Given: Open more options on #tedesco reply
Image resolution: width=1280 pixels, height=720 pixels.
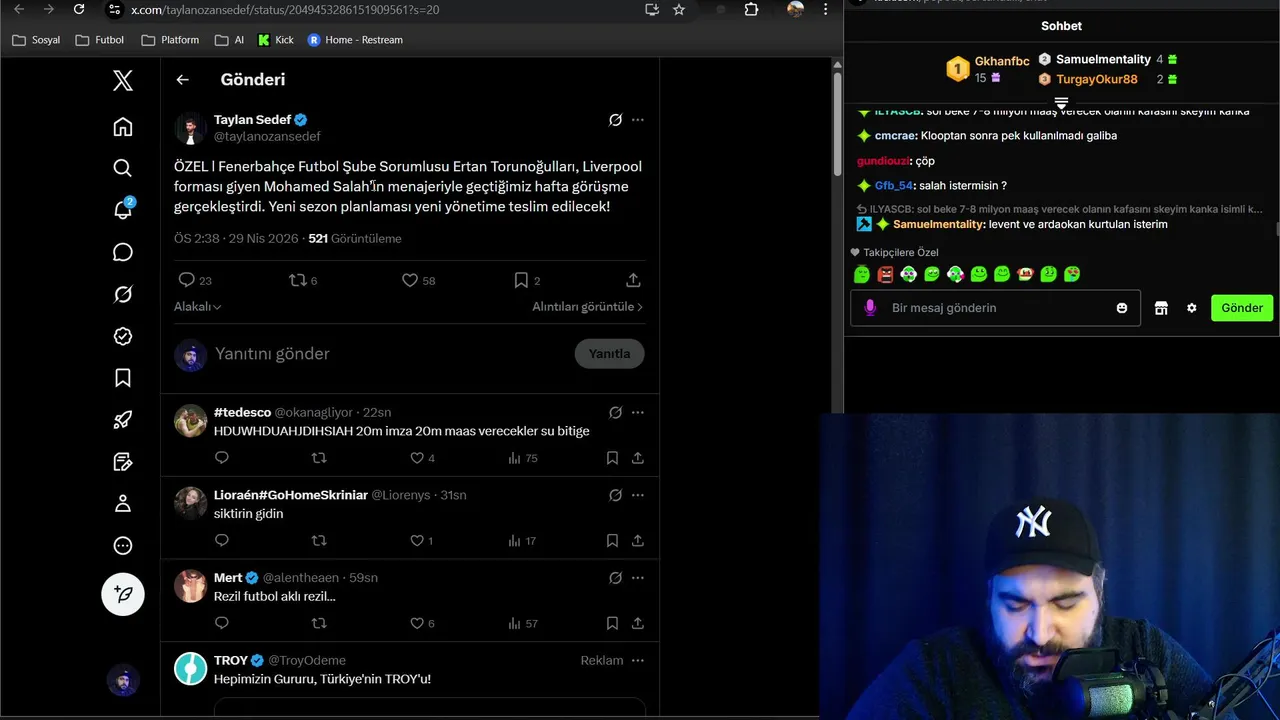Looking at the screenshot, I should [x=638, y=413].
